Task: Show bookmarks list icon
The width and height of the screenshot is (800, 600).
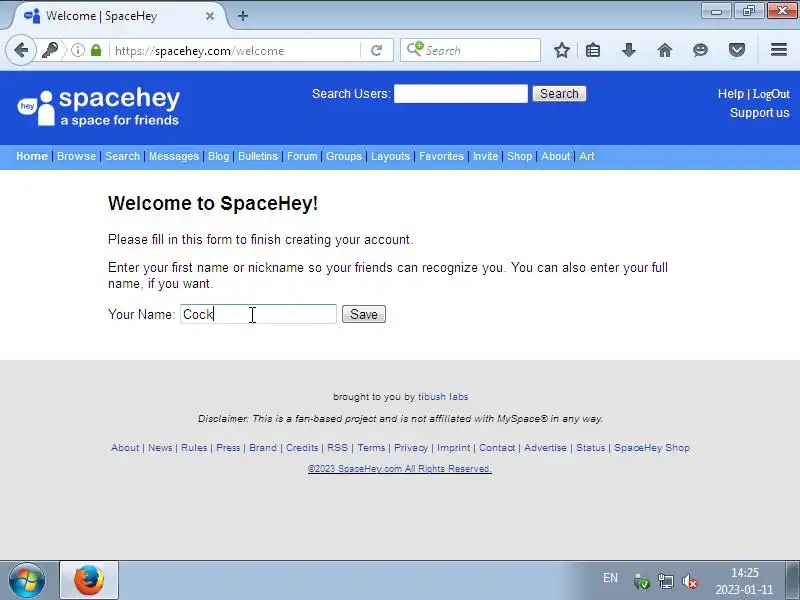Action: coord(593,50)
